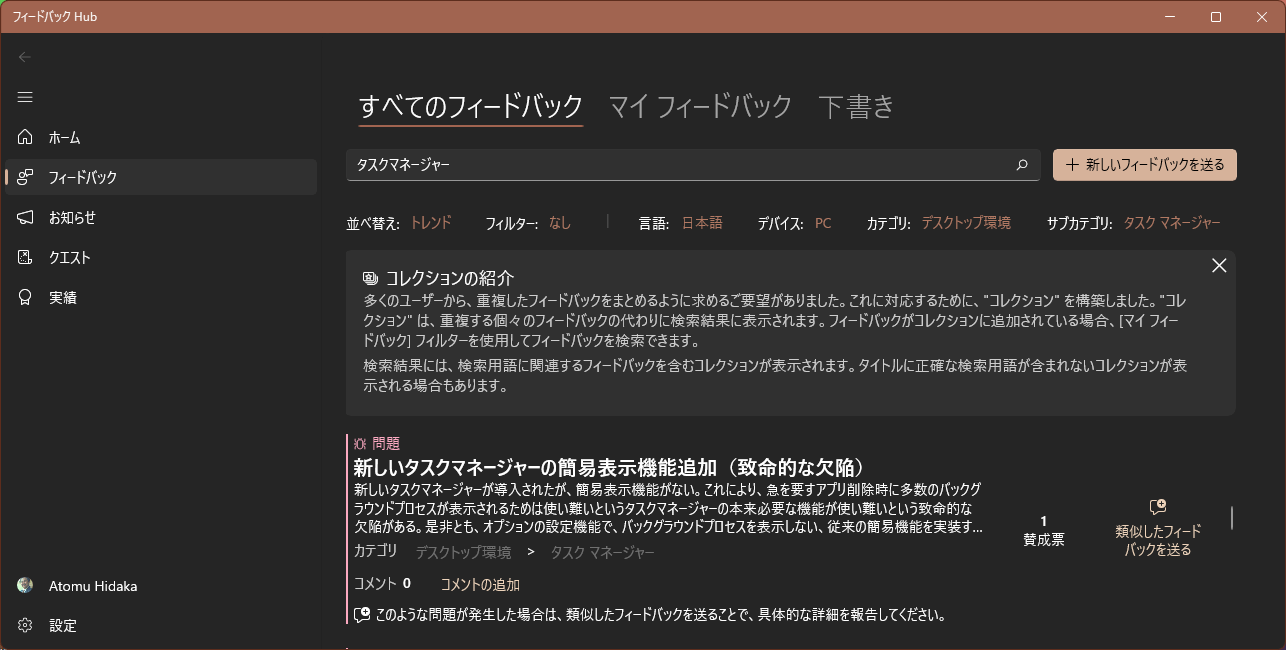Click the 問題 bug icon
This screenshot has width=1286, height=650.
[x=360, y=443]
